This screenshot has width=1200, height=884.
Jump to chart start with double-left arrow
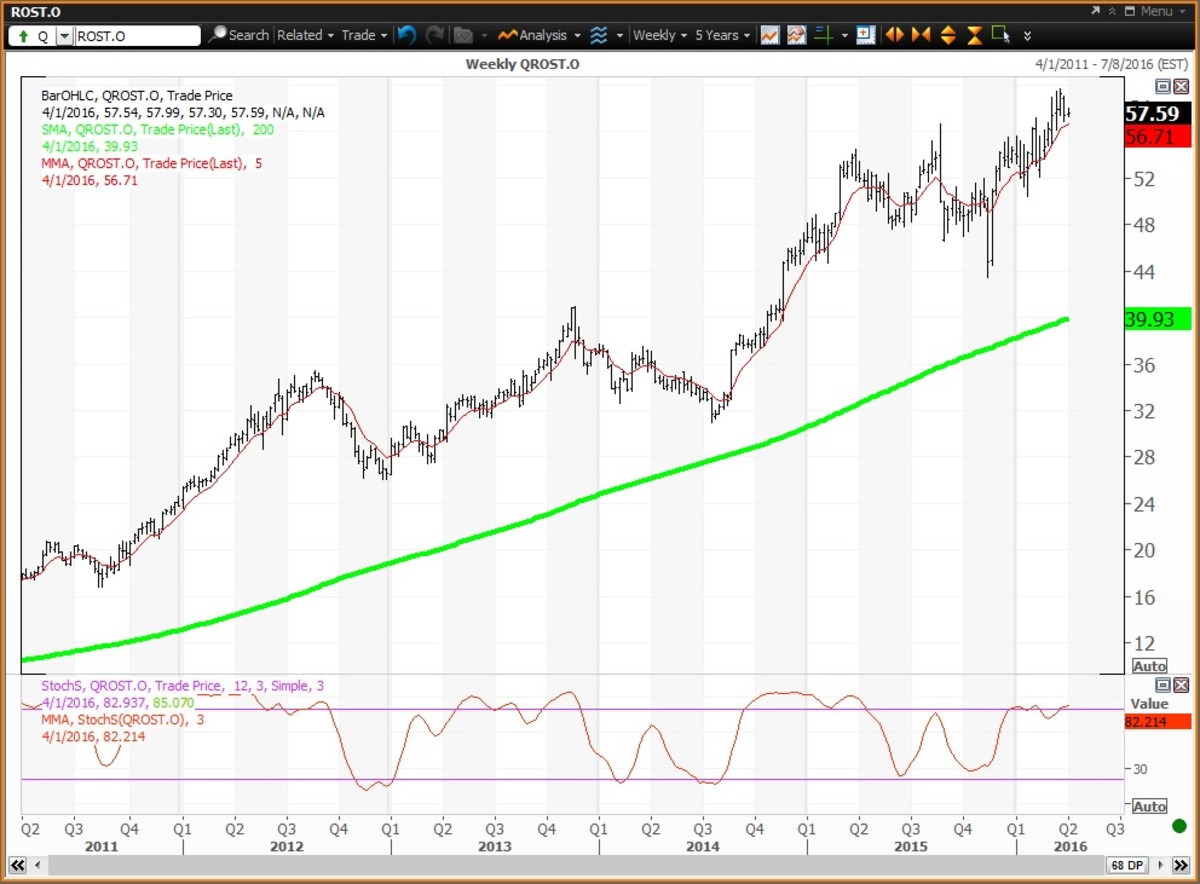pyautogui.click(x=16, y=864)
